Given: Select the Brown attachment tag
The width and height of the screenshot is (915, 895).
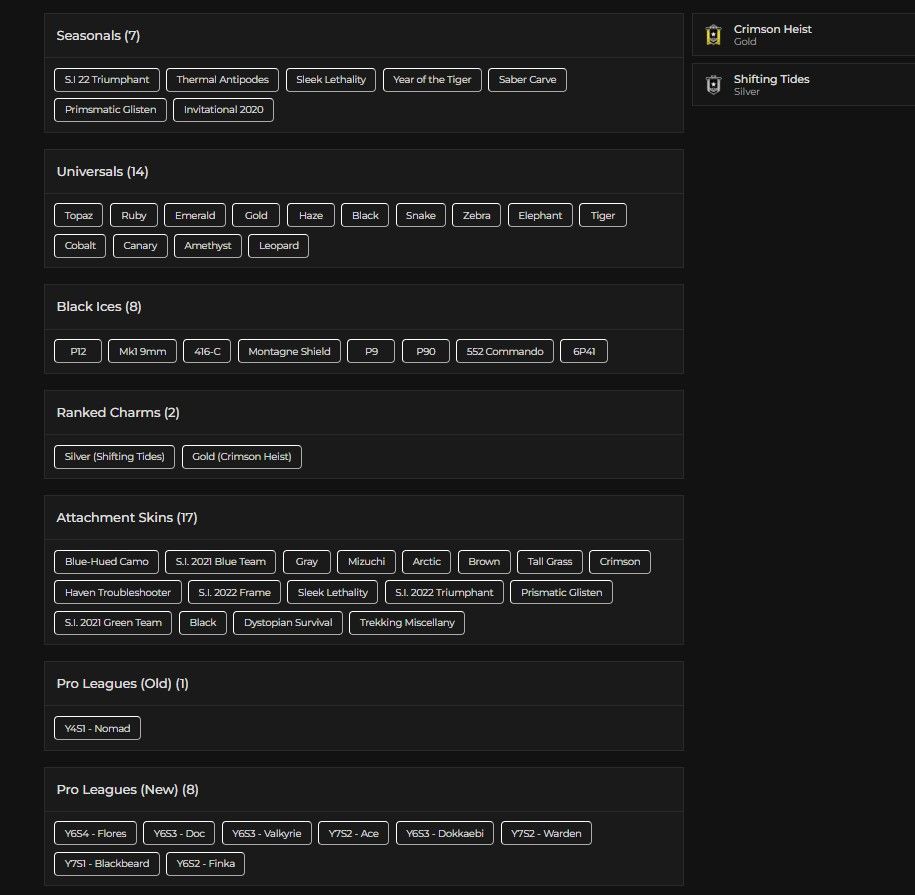Looking at the screenshot, I should [484, 562].
